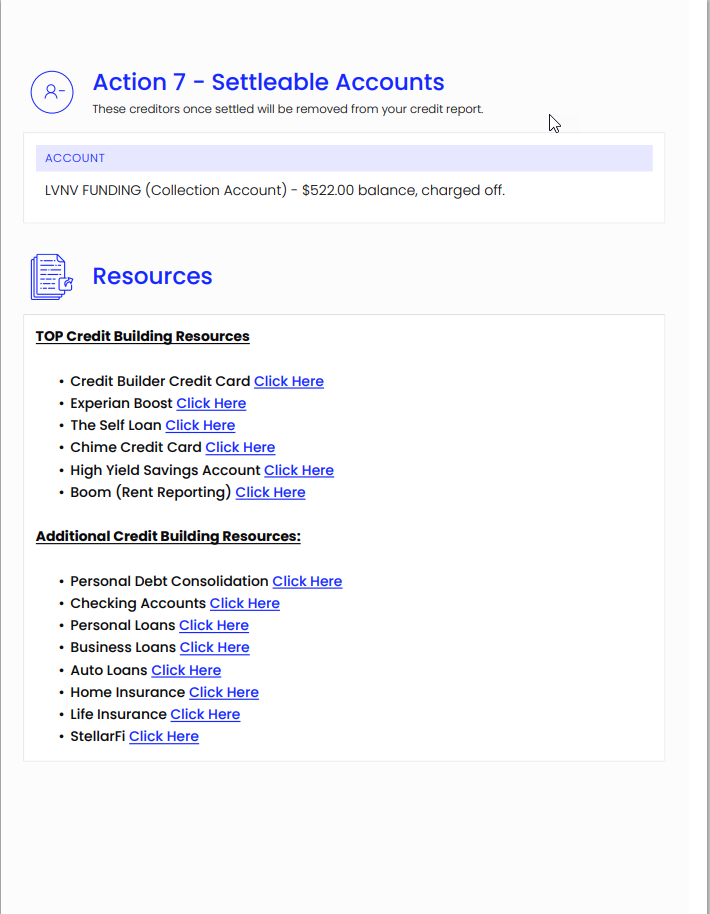710x914 pixels.
Task: Open Boom Rent Reporting Click Here link
Action: [270, 493]
